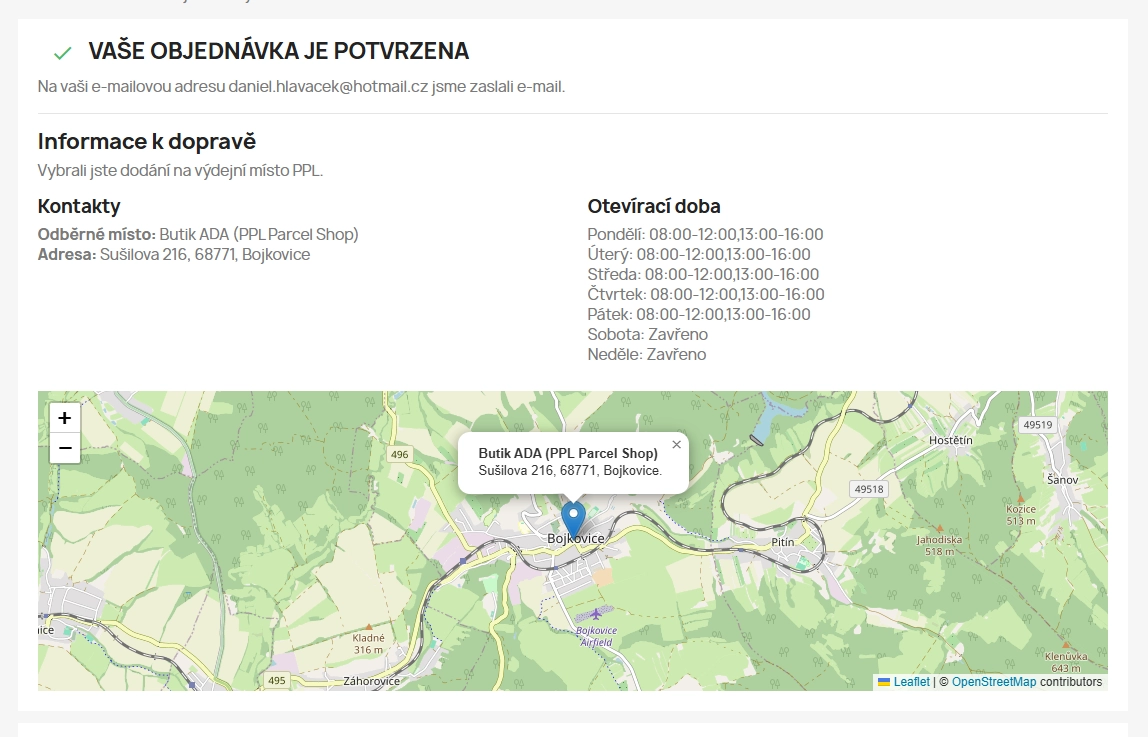Click the Sobota: Zavřeno opening hours row
This screenshot has width=1148, height=737.
coord(647,334)
